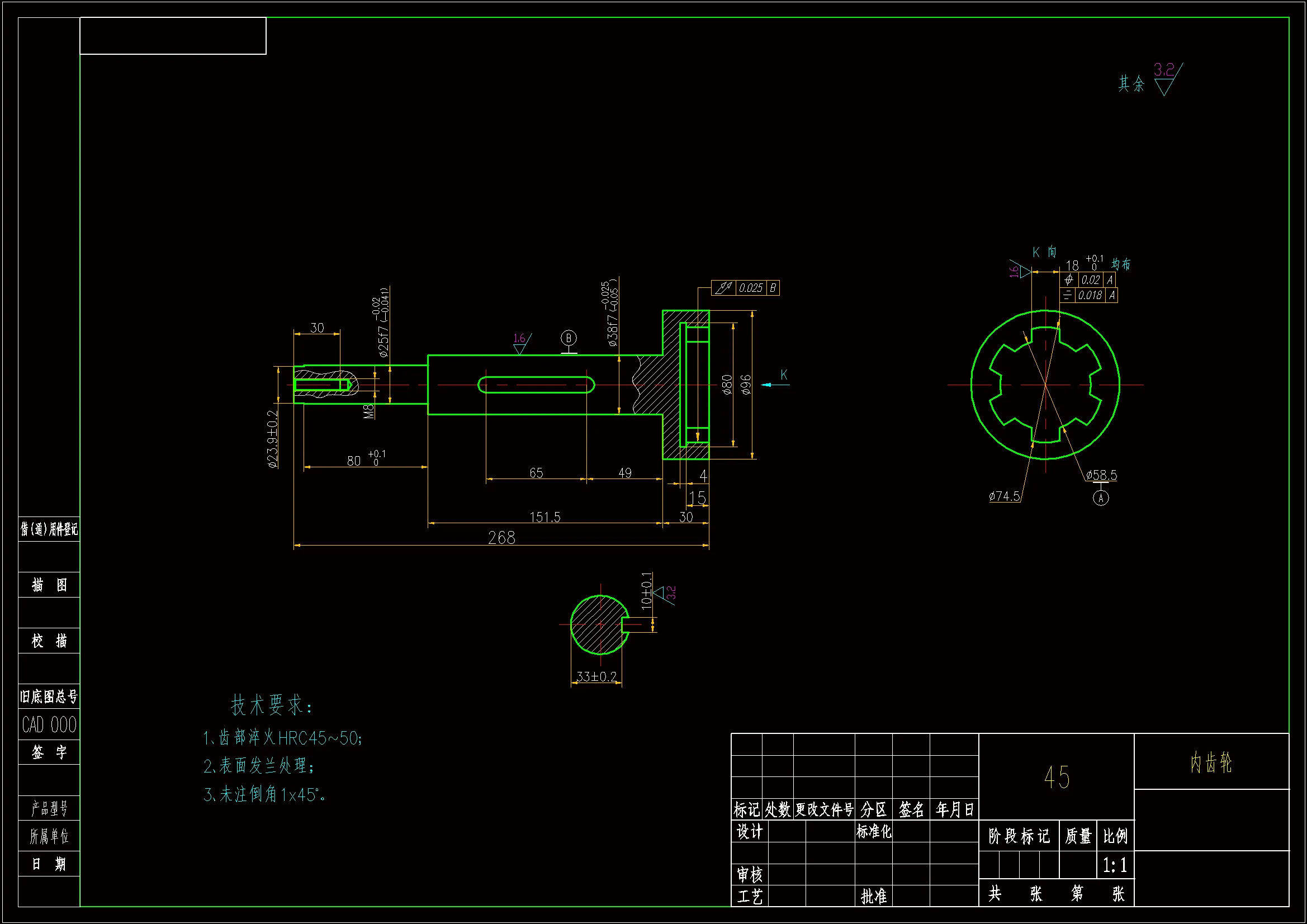Click the datum B circle marker
Viewport: 1307px width, 924px height.
pyautogui.click(x=568, y=338)
